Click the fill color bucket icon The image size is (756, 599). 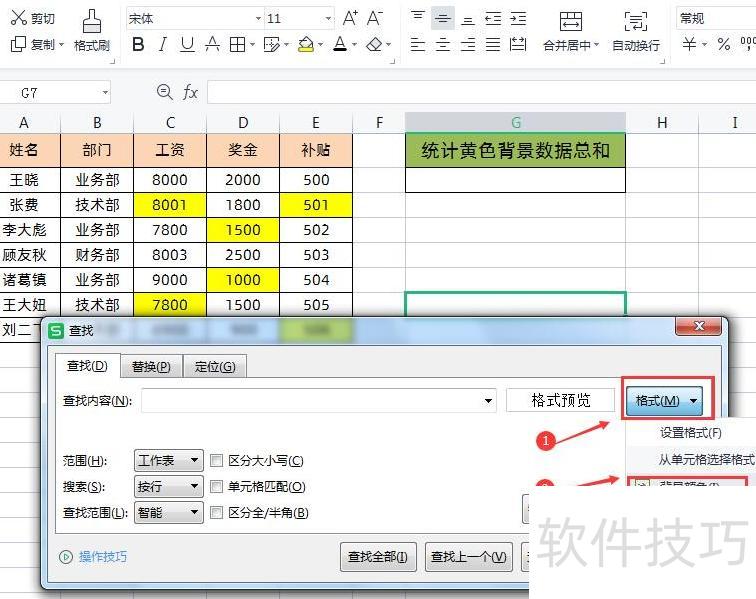(x=306, y=44)
